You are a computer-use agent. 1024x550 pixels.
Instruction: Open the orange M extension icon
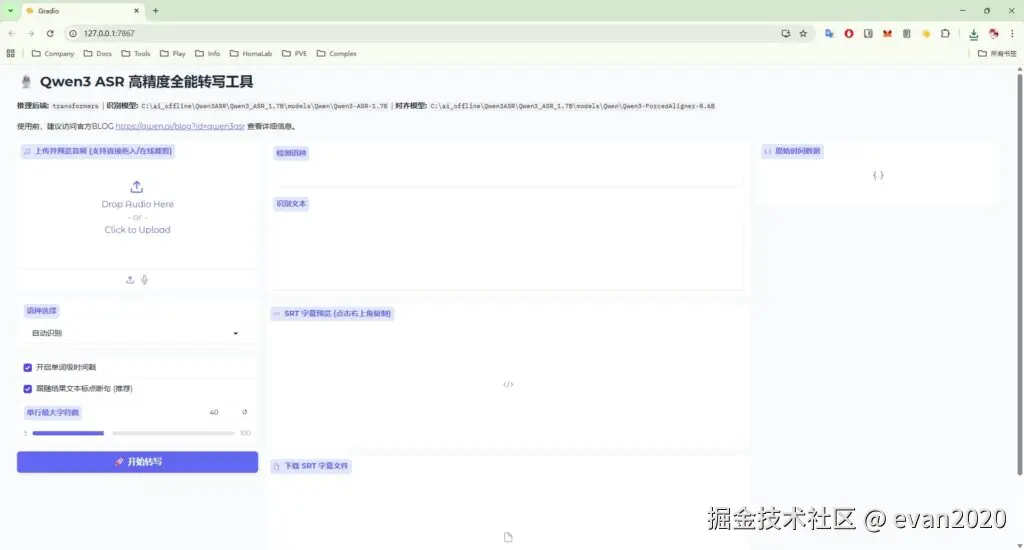(x=888, y=33)
